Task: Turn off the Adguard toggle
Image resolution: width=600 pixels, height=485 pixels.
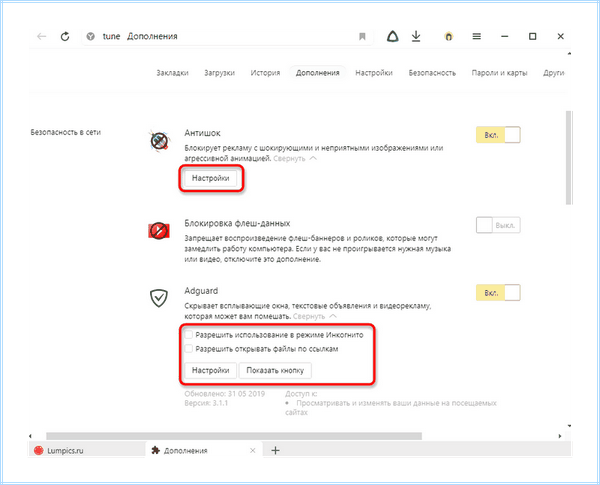Action: coord(498,293)
